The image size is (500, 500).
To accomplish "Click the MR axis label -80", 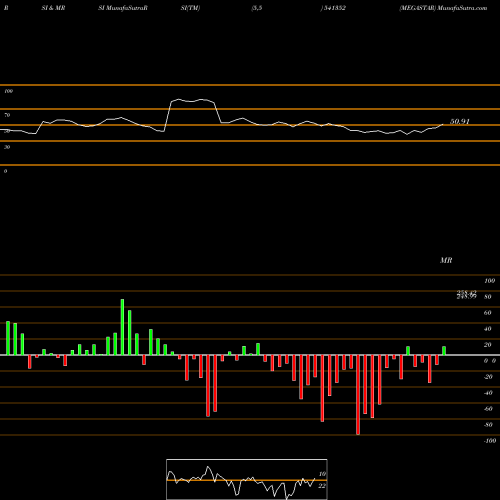I will pos(488,425).
